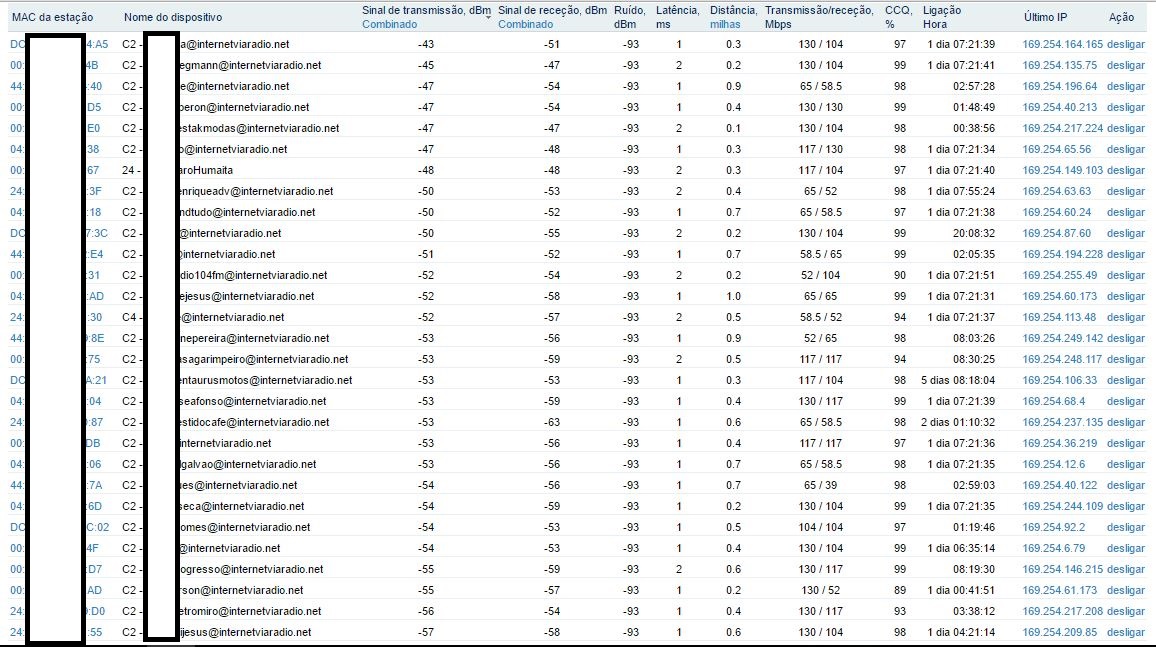Select device name estakmodas@internetviaradio.net
The height and width of the screenshot is (647, 1156).
260,128
